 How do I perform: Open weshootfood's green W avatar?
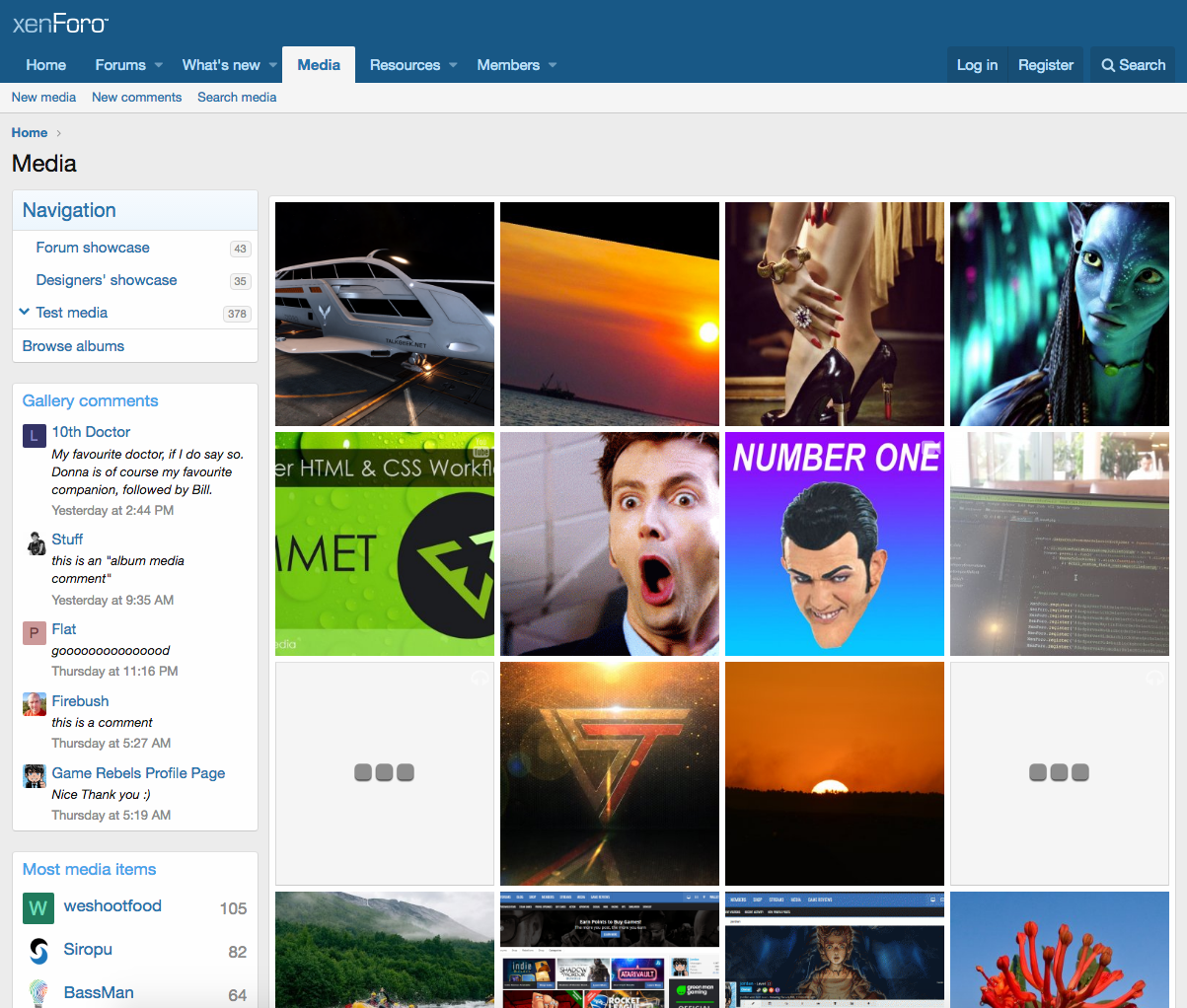point(38,907)
